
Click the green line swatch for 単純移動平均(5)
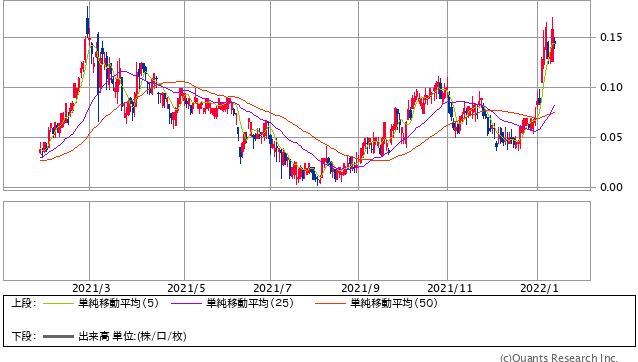58,303
